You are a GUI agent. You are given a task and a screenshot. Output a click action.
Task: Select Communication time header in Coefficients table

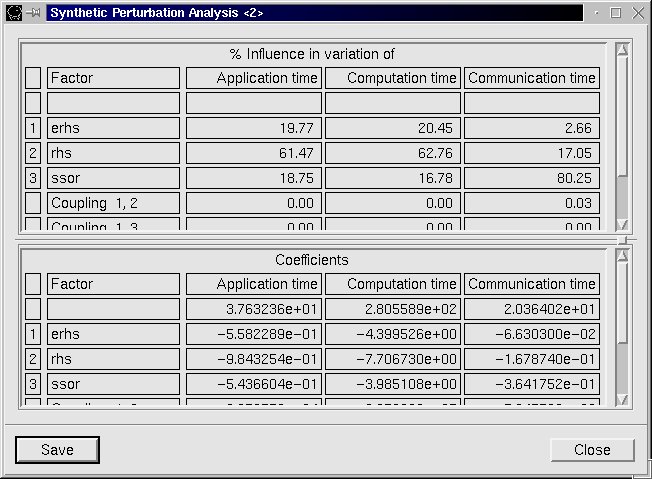coord(532,284)
